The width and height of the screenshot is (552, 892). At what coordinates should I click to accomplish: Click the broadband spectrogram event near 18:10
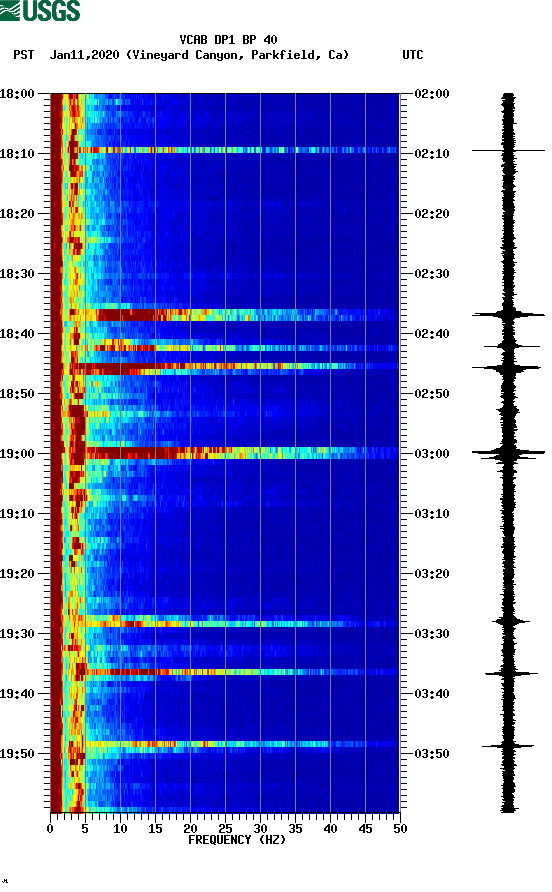coord(238,150)
